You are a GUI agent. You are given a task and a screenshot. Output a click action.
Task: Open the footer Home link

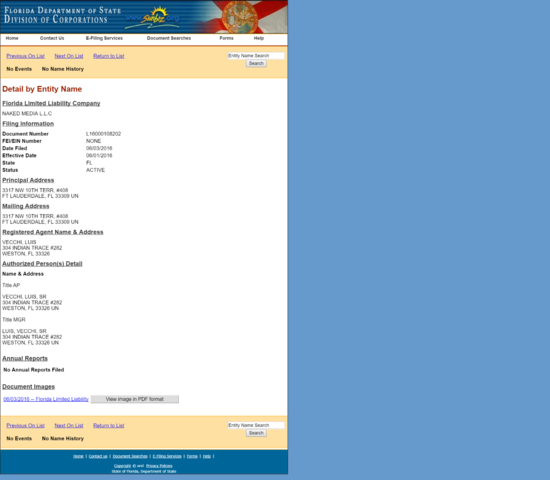78,456
